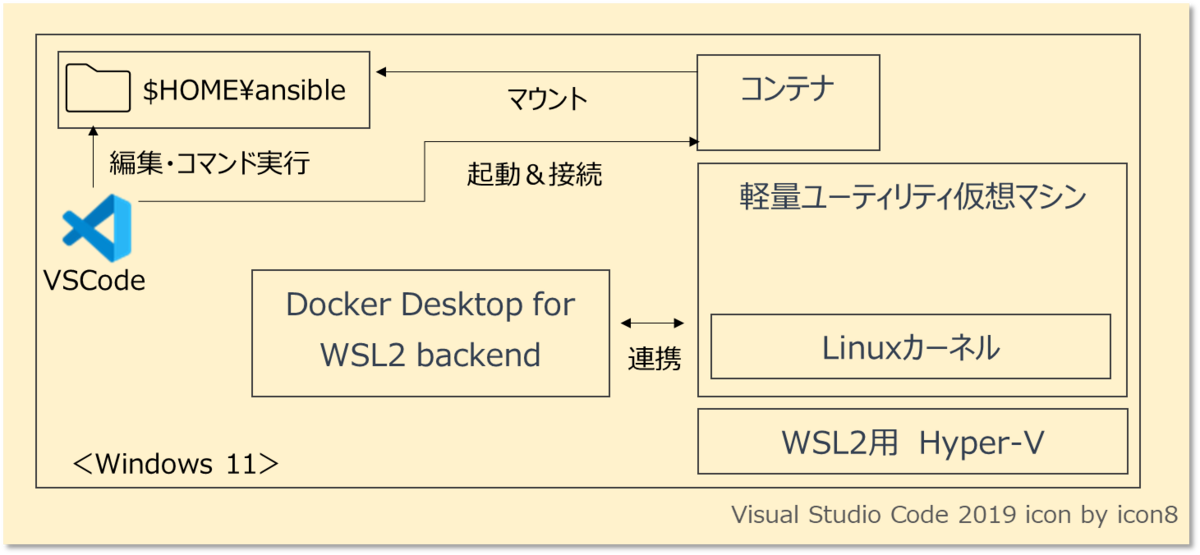This screenshot has height=555, width=1200.
Task: Click the Visual Studio Code 2019 icon credit
Action: click(954, 515)
